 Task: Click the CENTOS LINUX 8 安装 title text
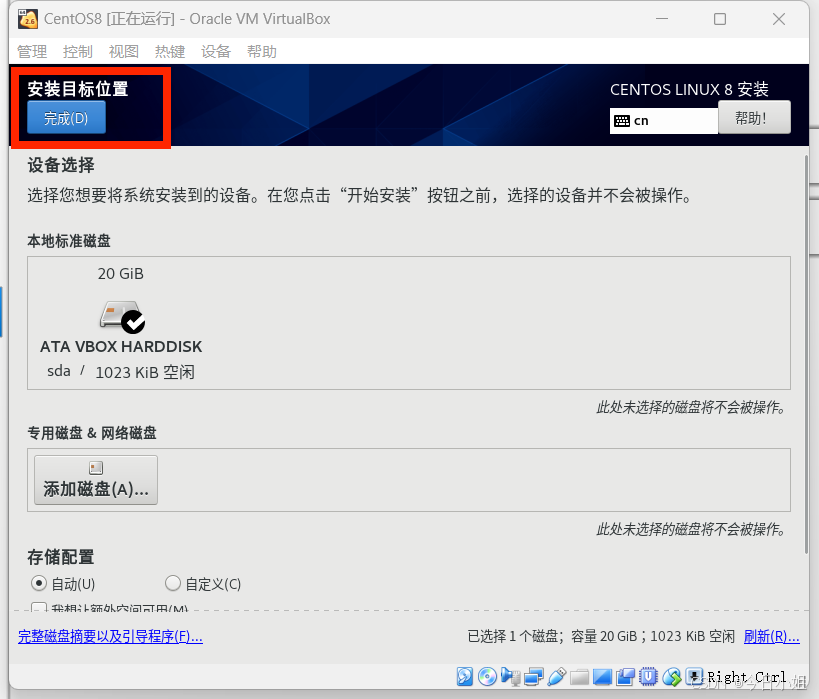(689, 89)
